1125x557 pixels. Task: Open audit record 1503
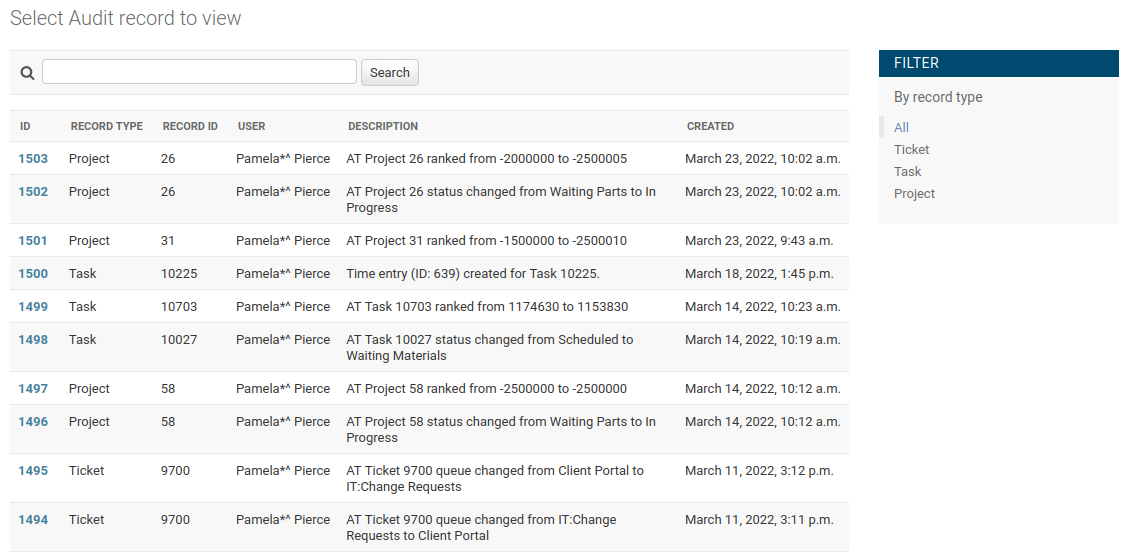[x=33, y=159]
